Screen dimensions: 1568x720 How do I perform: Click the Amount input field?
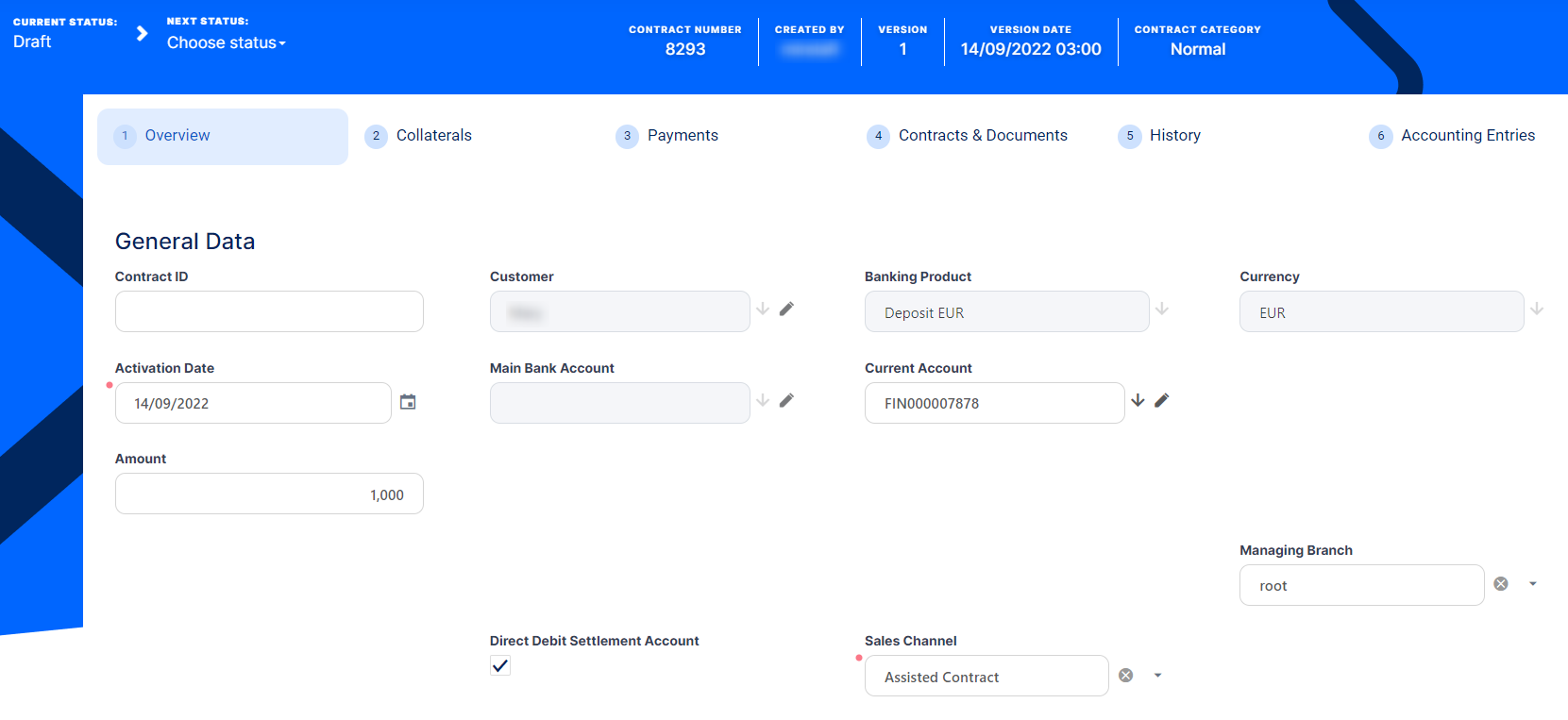click(x=269, y=494)
